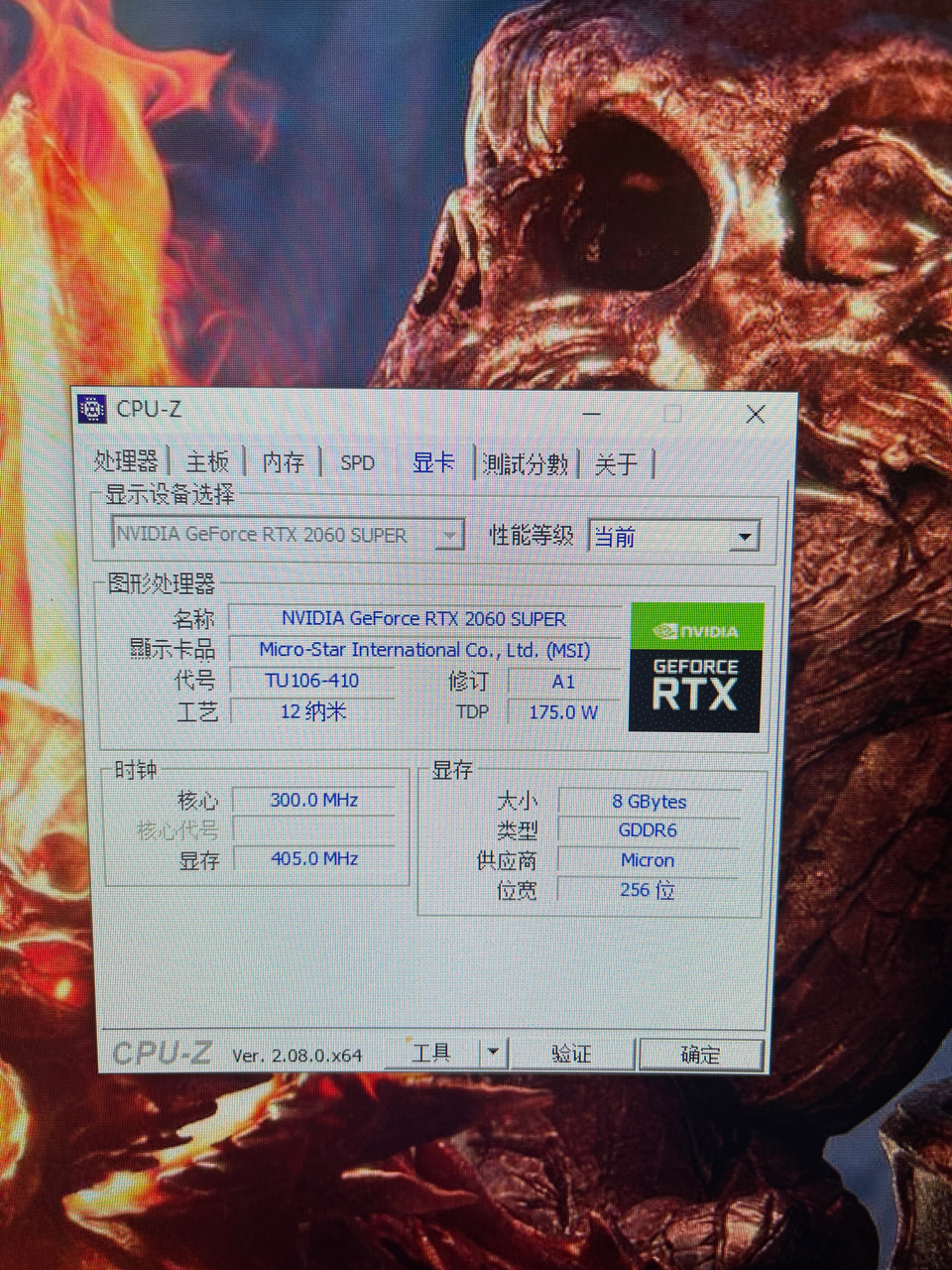Click the empty 核心代号 field
The image size is (952, 1270).
314,829
